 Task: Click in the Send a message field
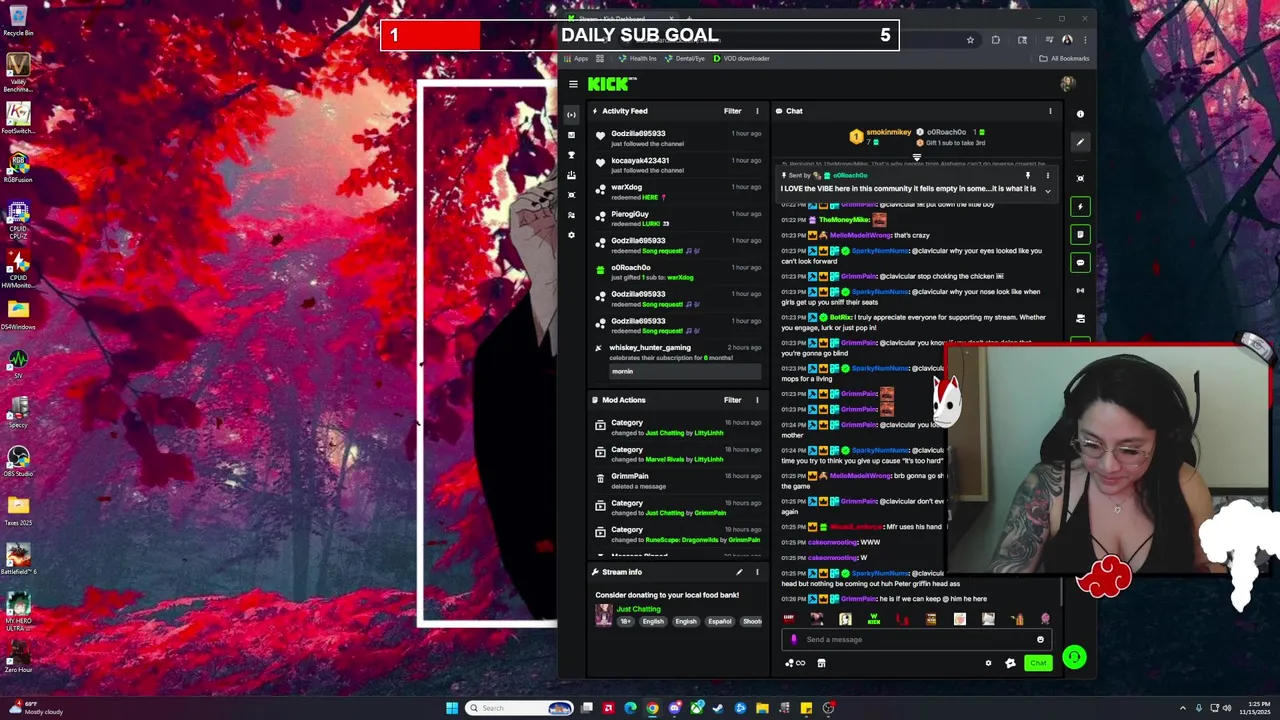[915, 640]
